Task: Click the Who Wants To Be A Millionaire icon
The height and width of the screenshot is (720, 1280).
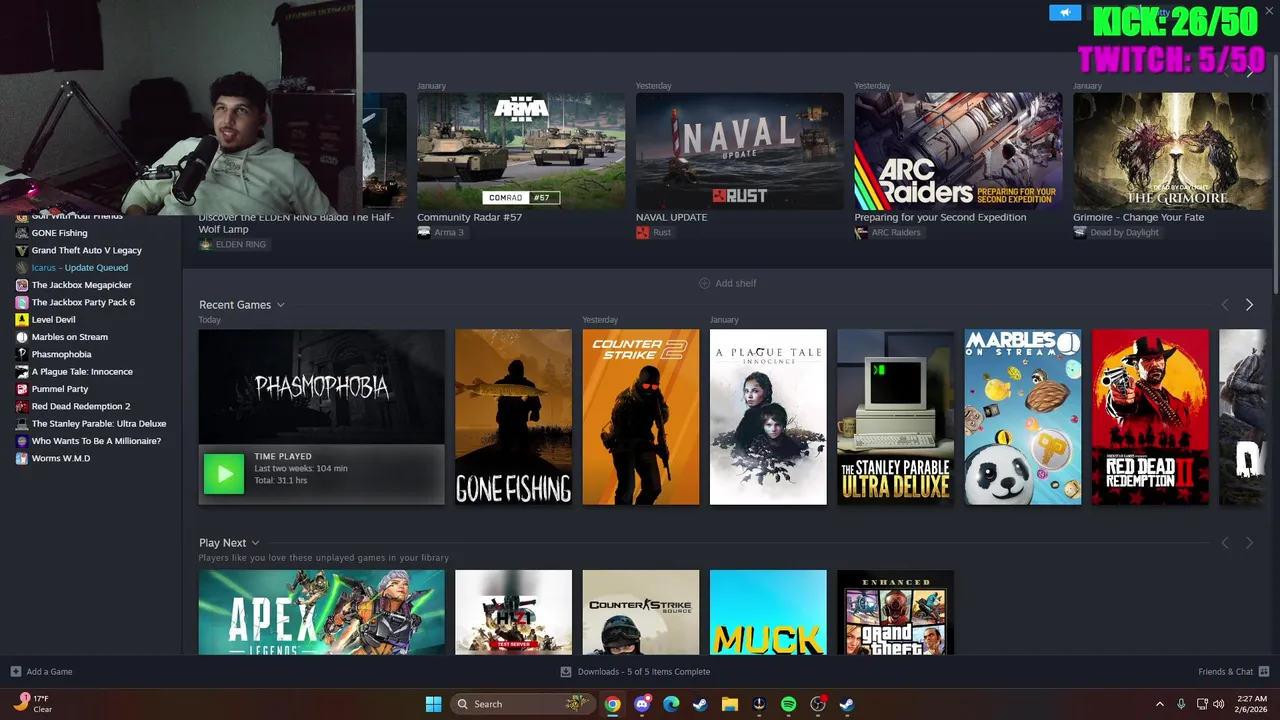Action: coord(22,441)
